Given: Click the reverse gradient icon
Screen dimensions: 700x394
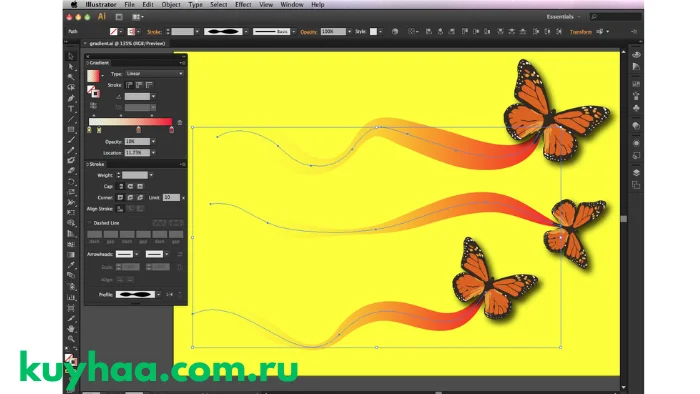Looking at the screenshot, I should [93, 106].
